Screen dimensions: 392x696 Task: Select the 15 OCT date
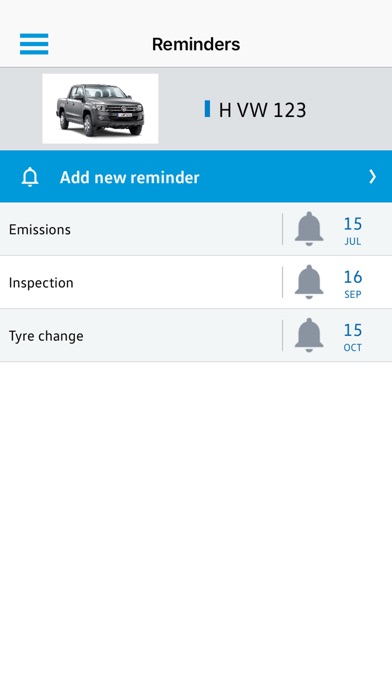[353, 337]
